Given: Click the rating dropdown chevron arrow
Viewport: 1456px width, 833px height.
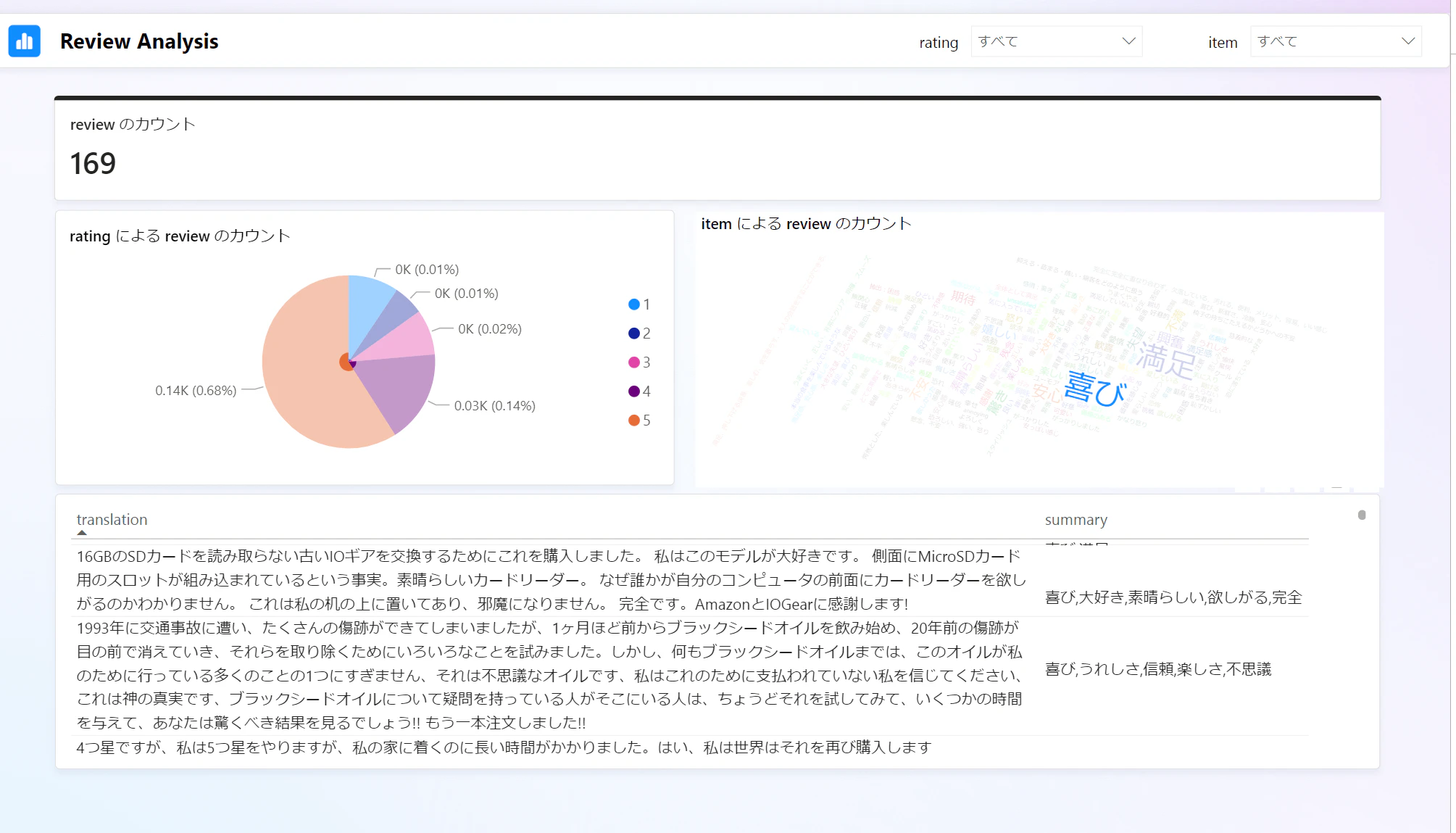Looking at the screenshot, I should click(1128, 41).
